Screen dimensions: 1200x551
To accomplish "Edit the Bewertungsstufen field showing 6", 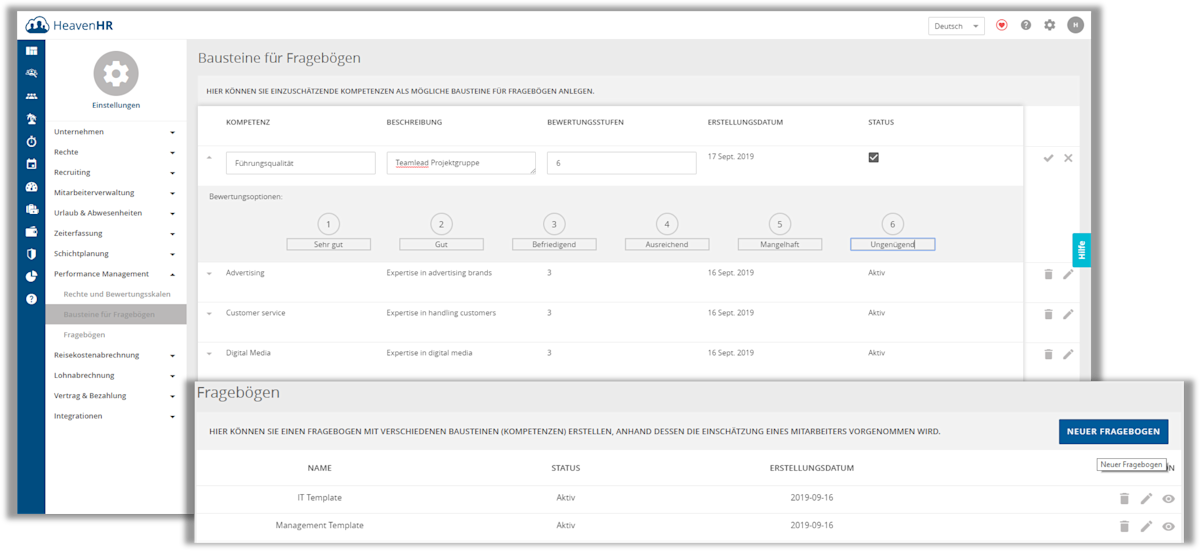I will pyautogui.click(x=621, y=163).
